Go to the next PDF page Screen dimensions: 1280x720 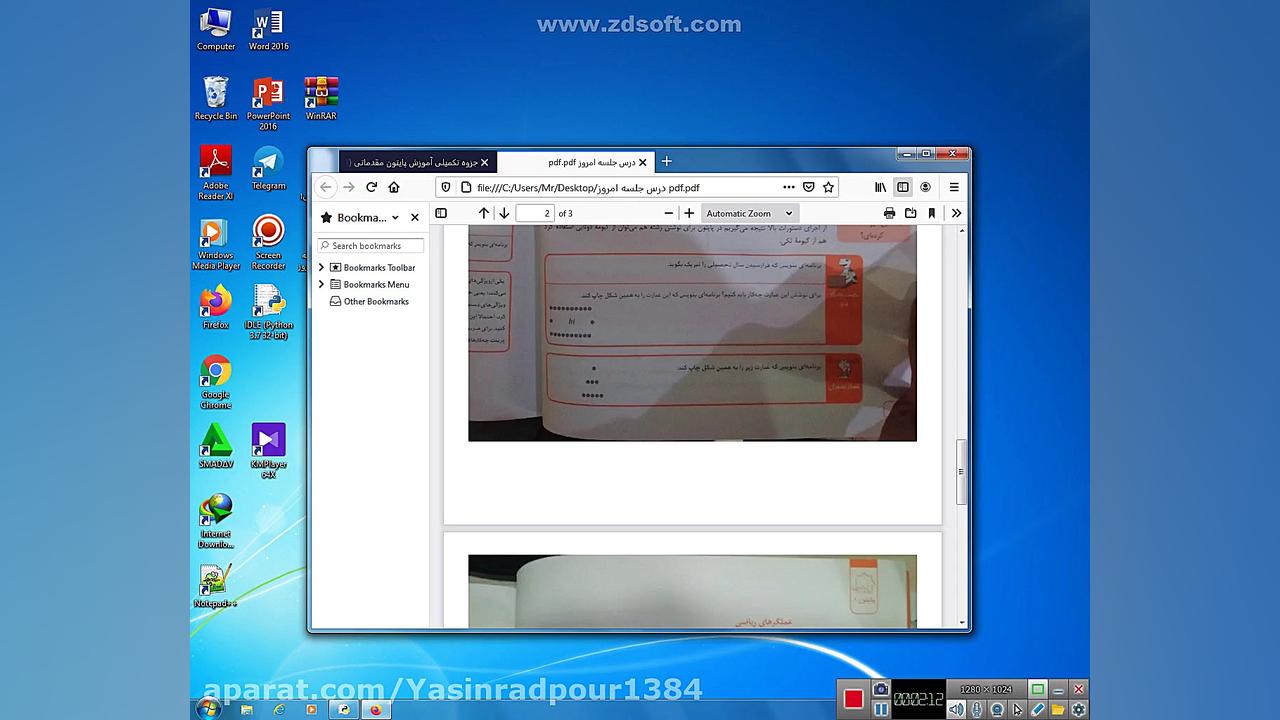(x=504, y=213)
